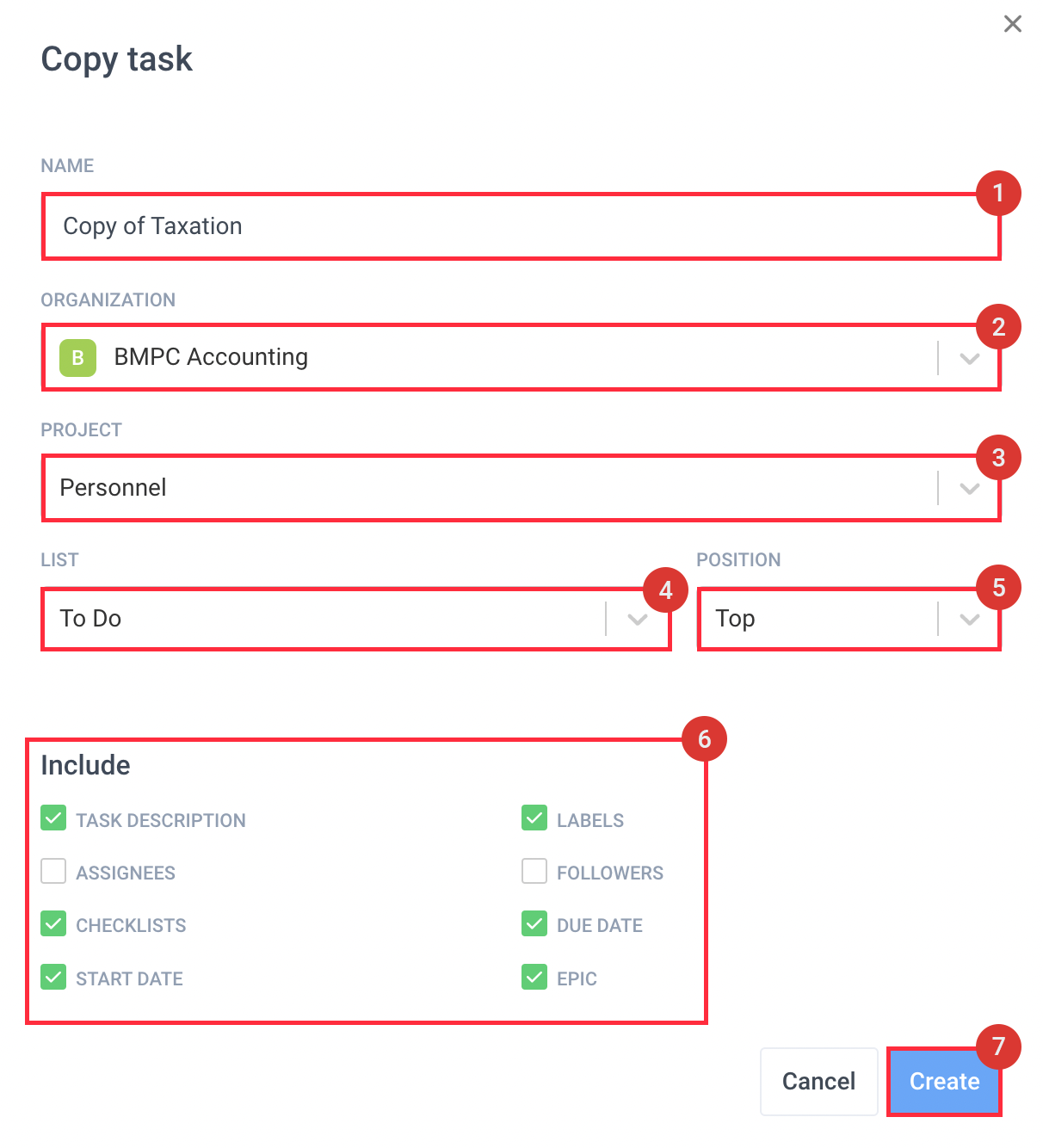Uncheck the Checklists checkbox
This screenshot has width=1043, height=1148.
pyautogui.click(x=53, y=924)
